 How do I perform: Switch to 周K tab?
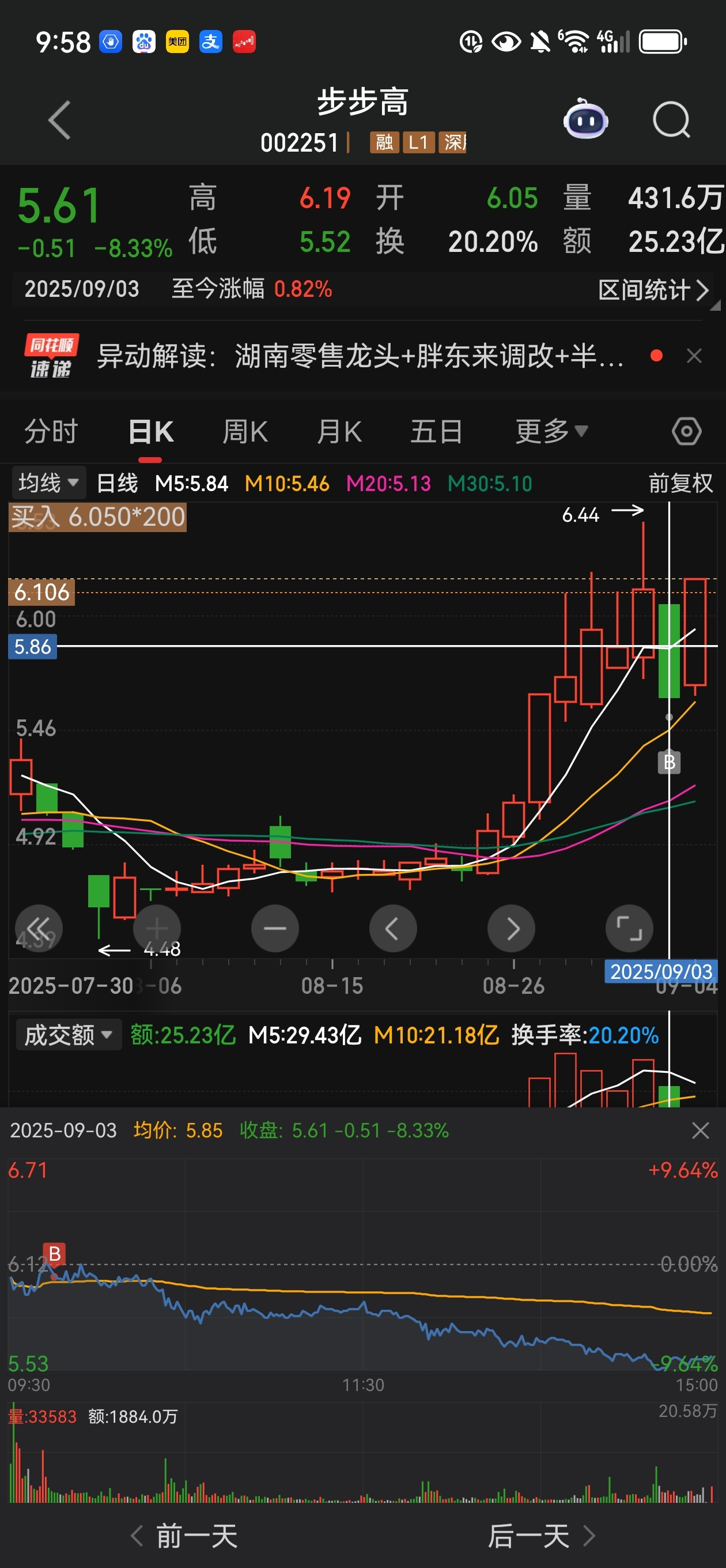(245, 432)
